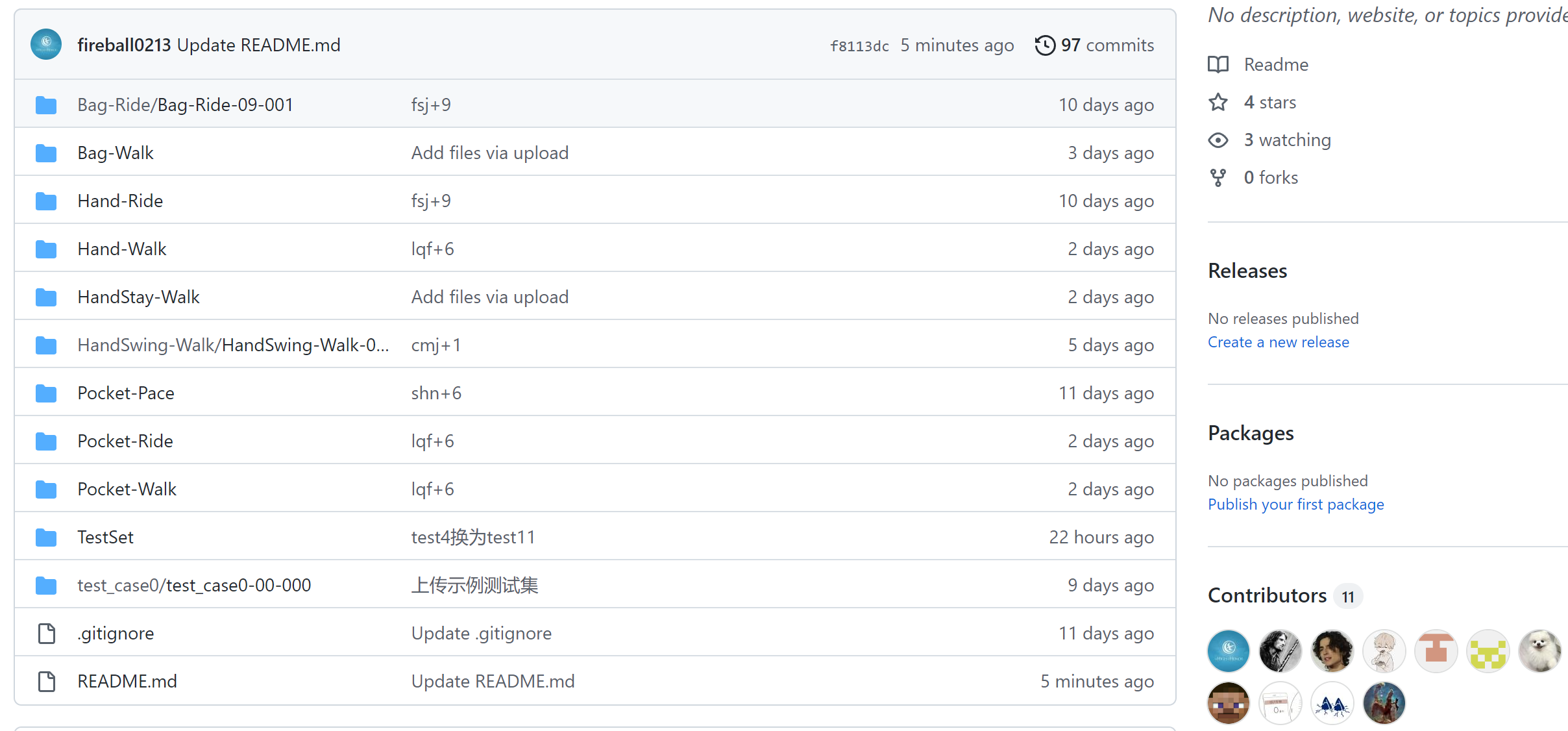Viewport: 1568px width, 731px height.
Task: Open the 97 commits history link
Action: [1107, 45]
